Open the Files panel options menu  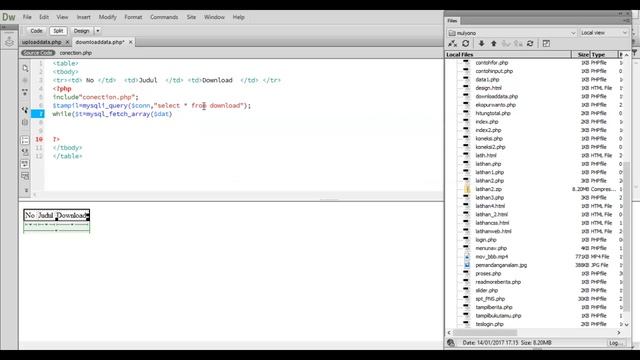click(627, 20)
